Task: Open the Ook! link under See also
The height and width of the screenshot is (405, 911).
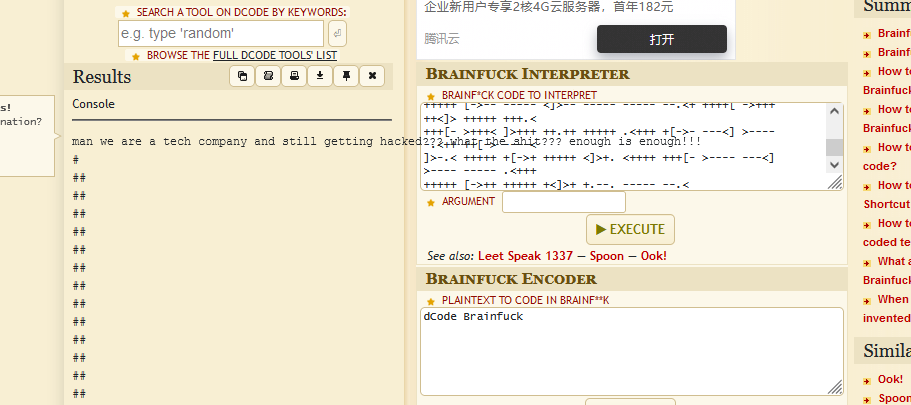Action: (x=654, y=256)
